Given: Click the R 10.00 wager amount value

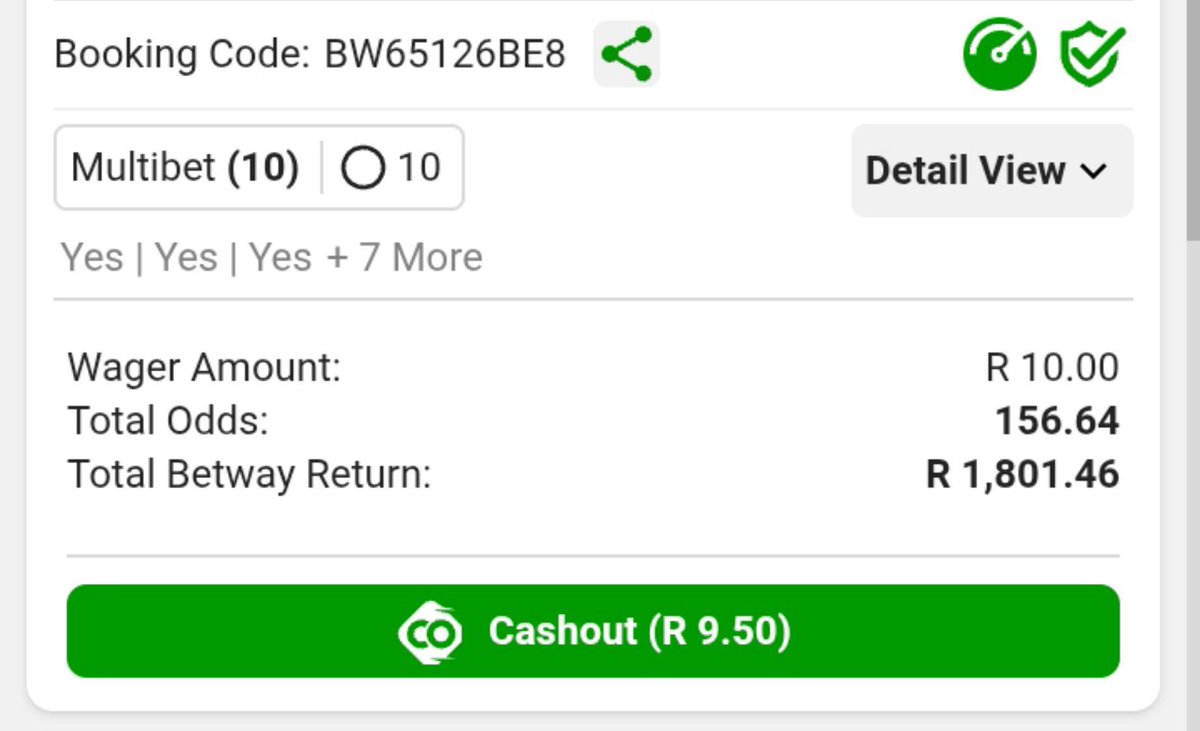Looking at the screenshot, I should (1052, 368).
